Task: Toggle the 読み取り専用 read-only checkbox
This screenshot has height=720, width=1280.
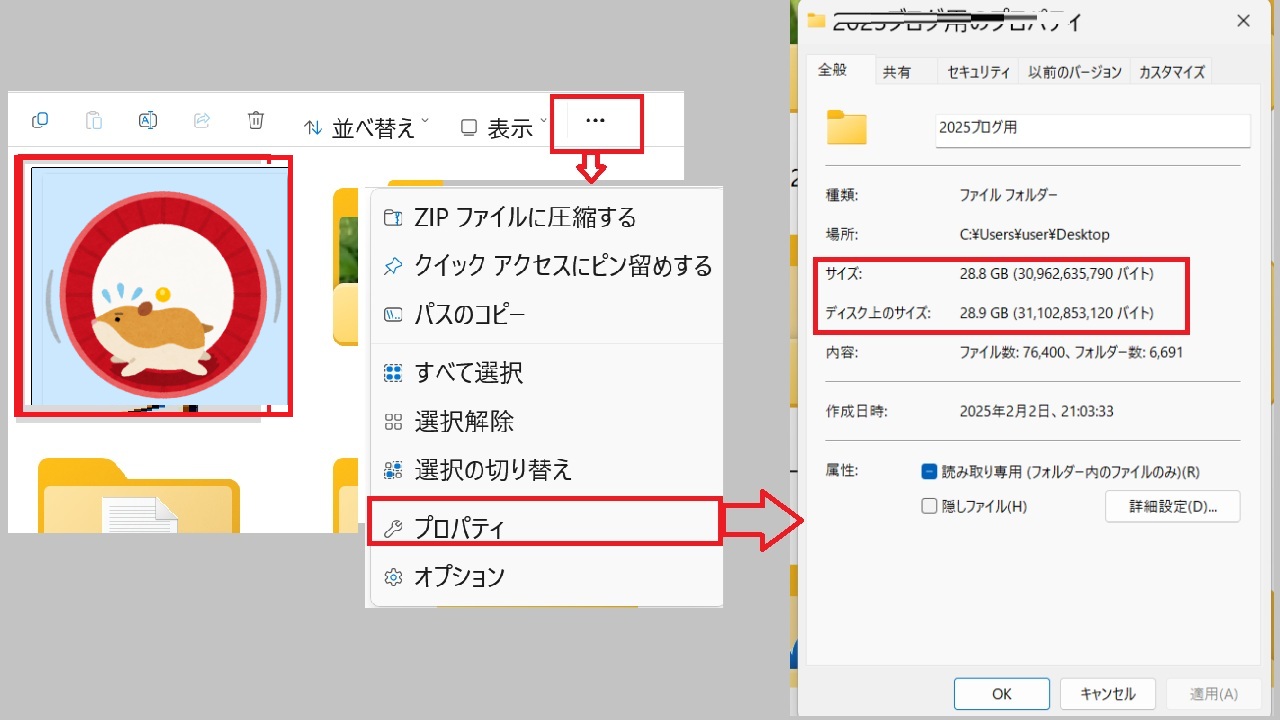Action: pos(929,471)
